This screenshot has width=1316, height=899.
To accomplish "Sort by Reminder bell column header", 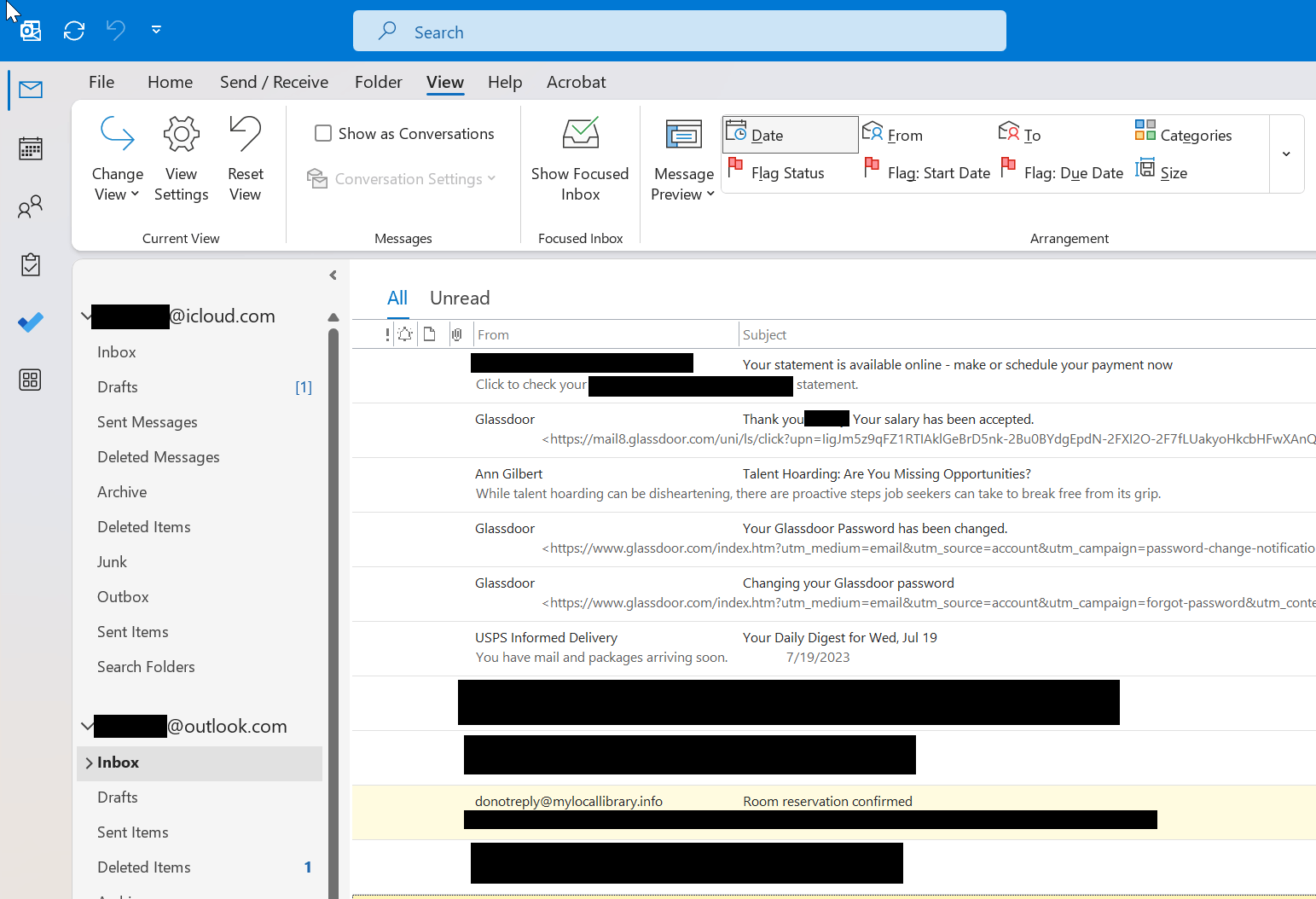I will [405, 334].
